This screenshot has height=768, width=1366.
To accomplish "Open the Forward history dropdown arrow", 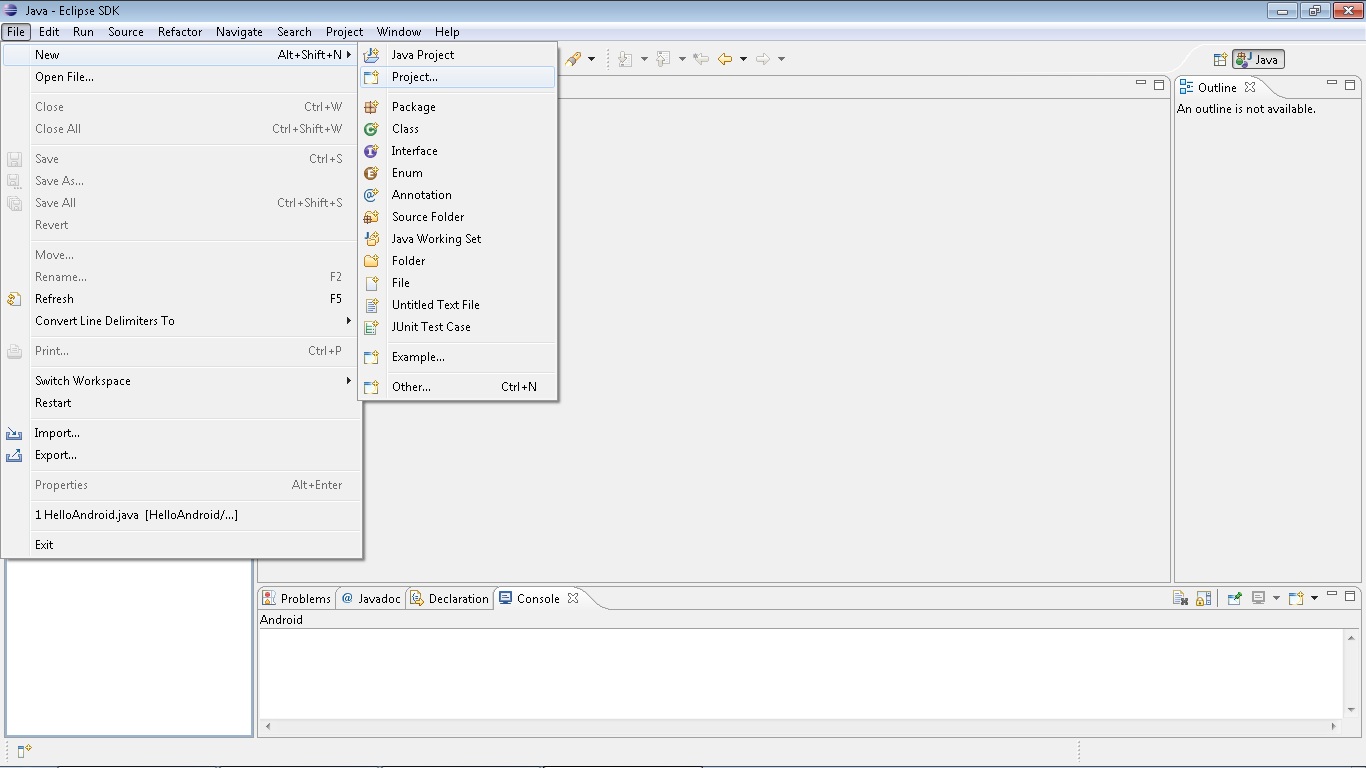I will click(x=781, y=59).
